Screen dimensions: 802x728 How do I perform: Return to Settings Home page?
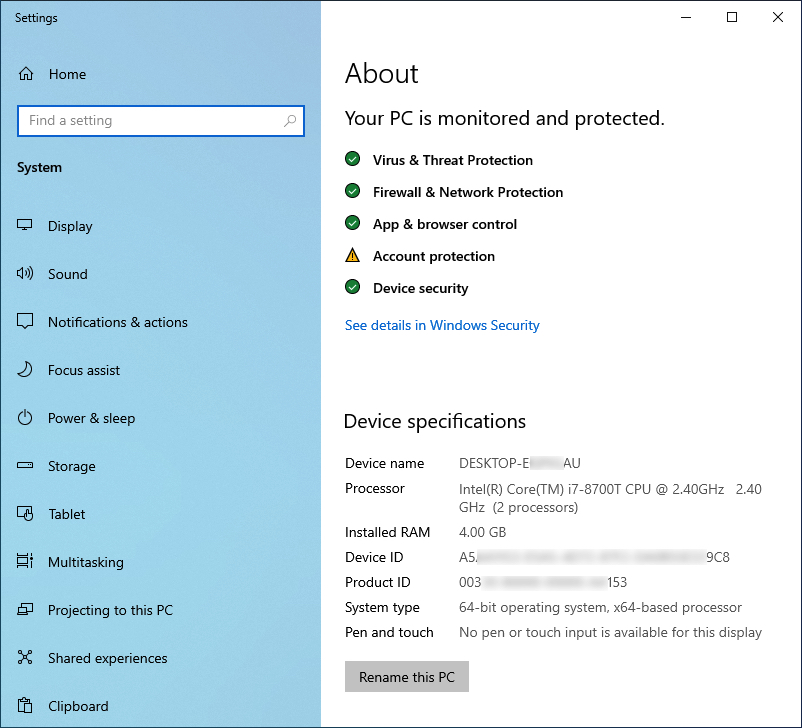click(67, 74)
